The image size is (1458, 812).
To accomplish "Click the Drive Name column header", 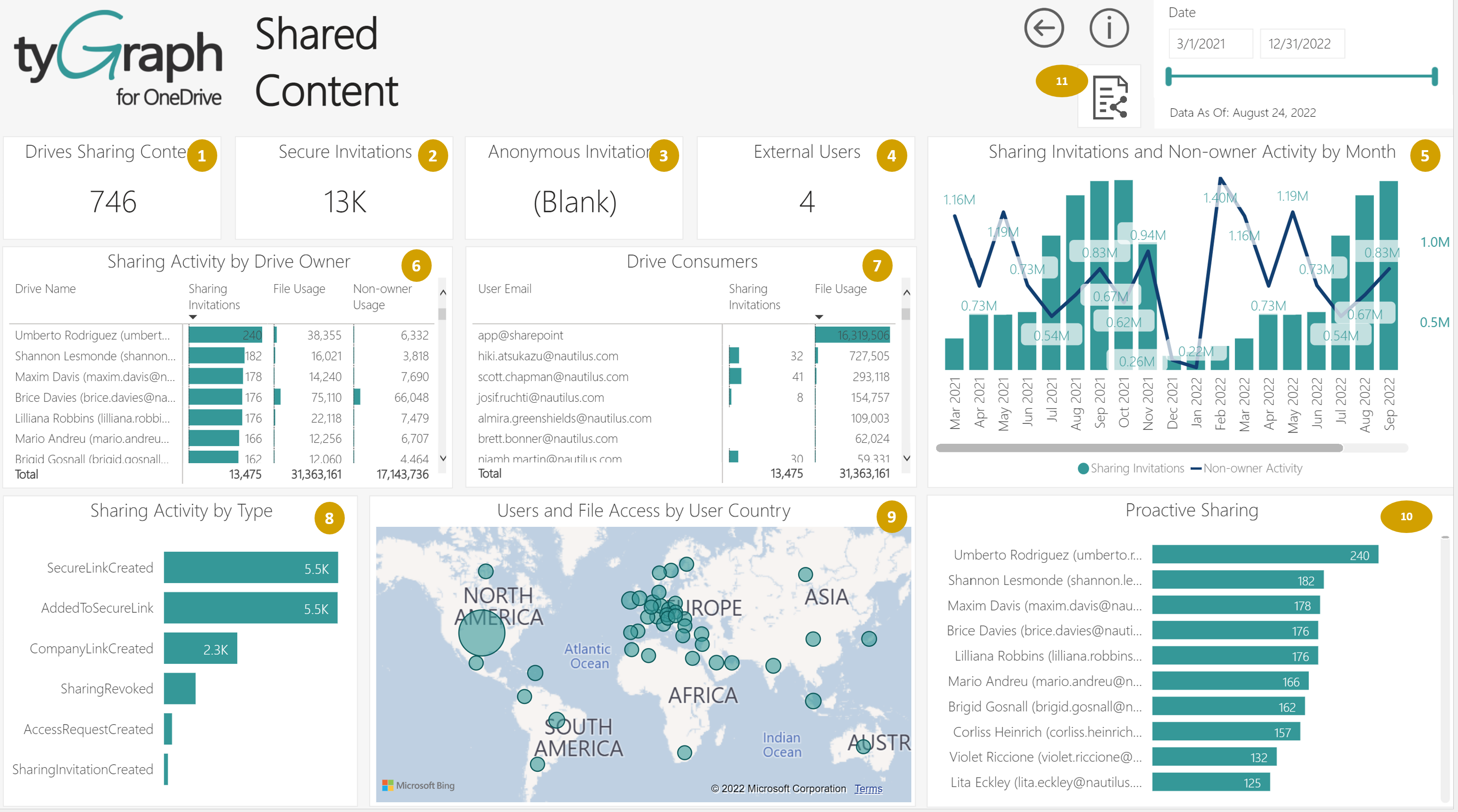I will pos(45,288).
